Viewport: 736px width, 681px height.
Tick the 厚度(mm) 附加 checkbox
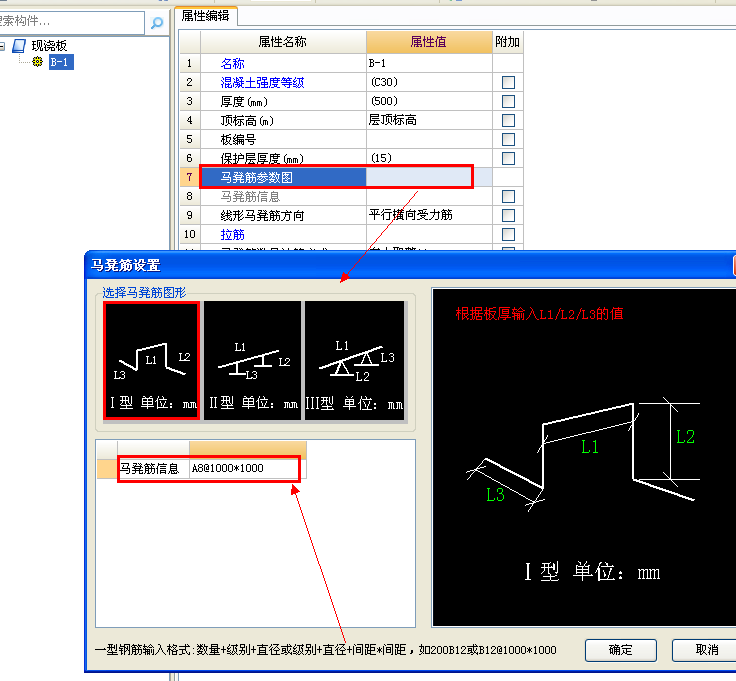(x=508, y=101)
